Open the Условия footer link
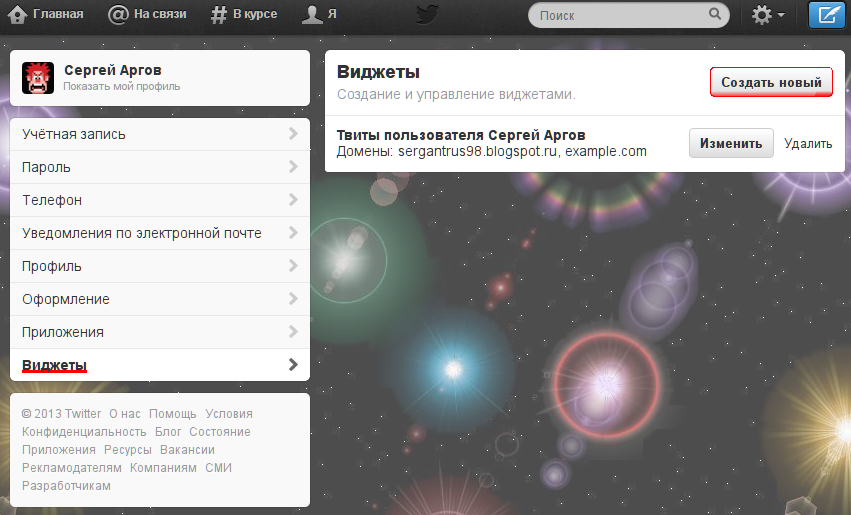851x515 pixels. click(229, 414)
